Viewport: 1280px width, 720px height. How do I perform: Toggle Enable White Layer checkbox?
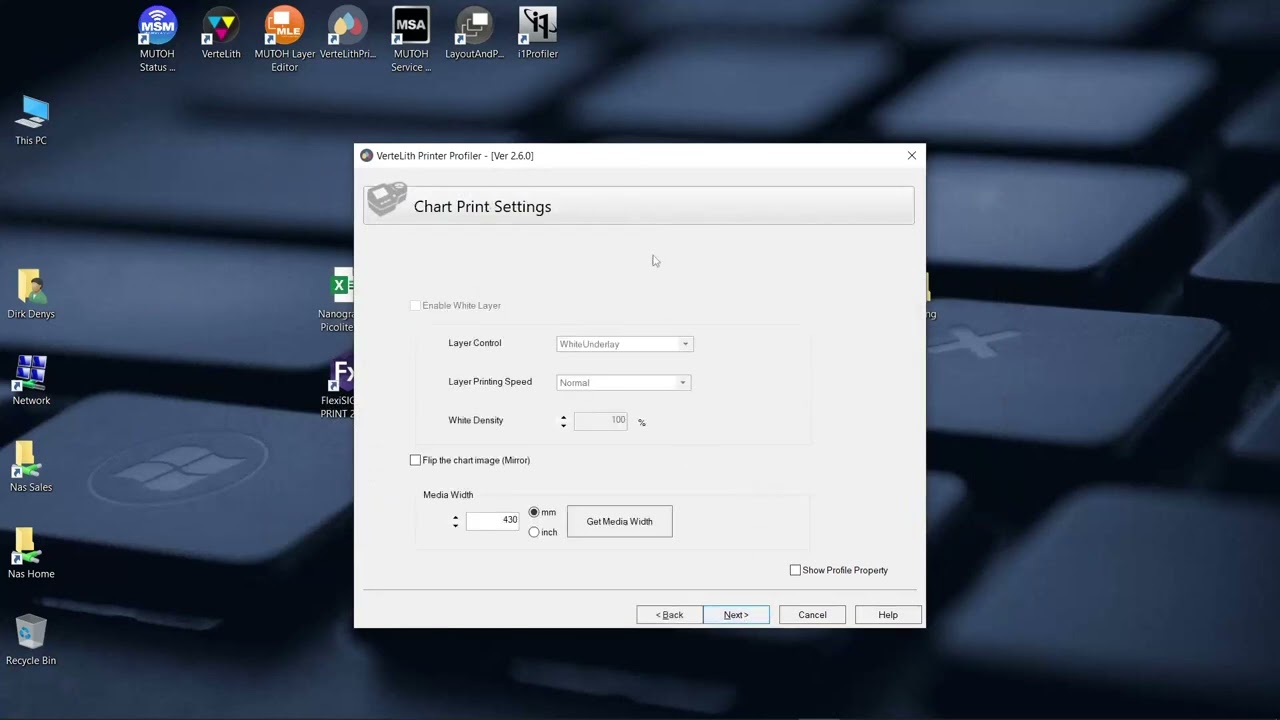pyautogui.click(x=415, y=305)
